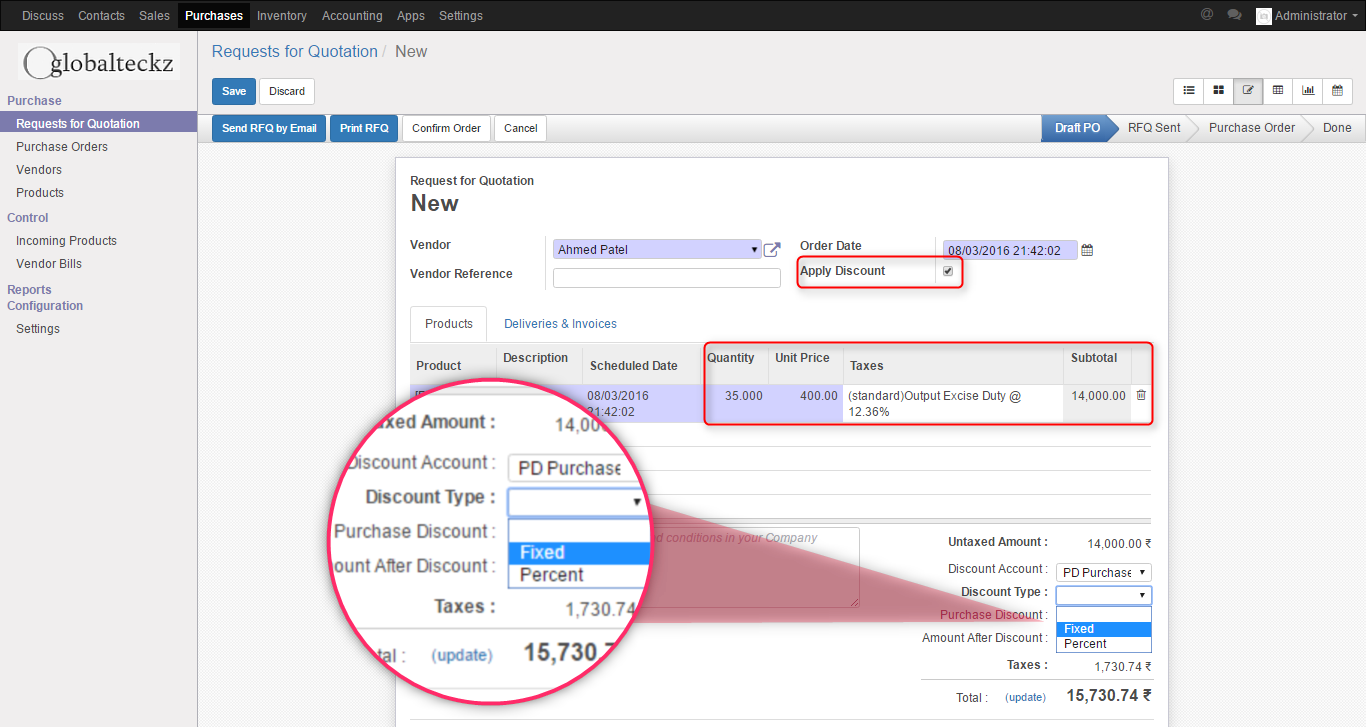Open vendor Ahmed Patel external link icon

click(x=772, y=250)
